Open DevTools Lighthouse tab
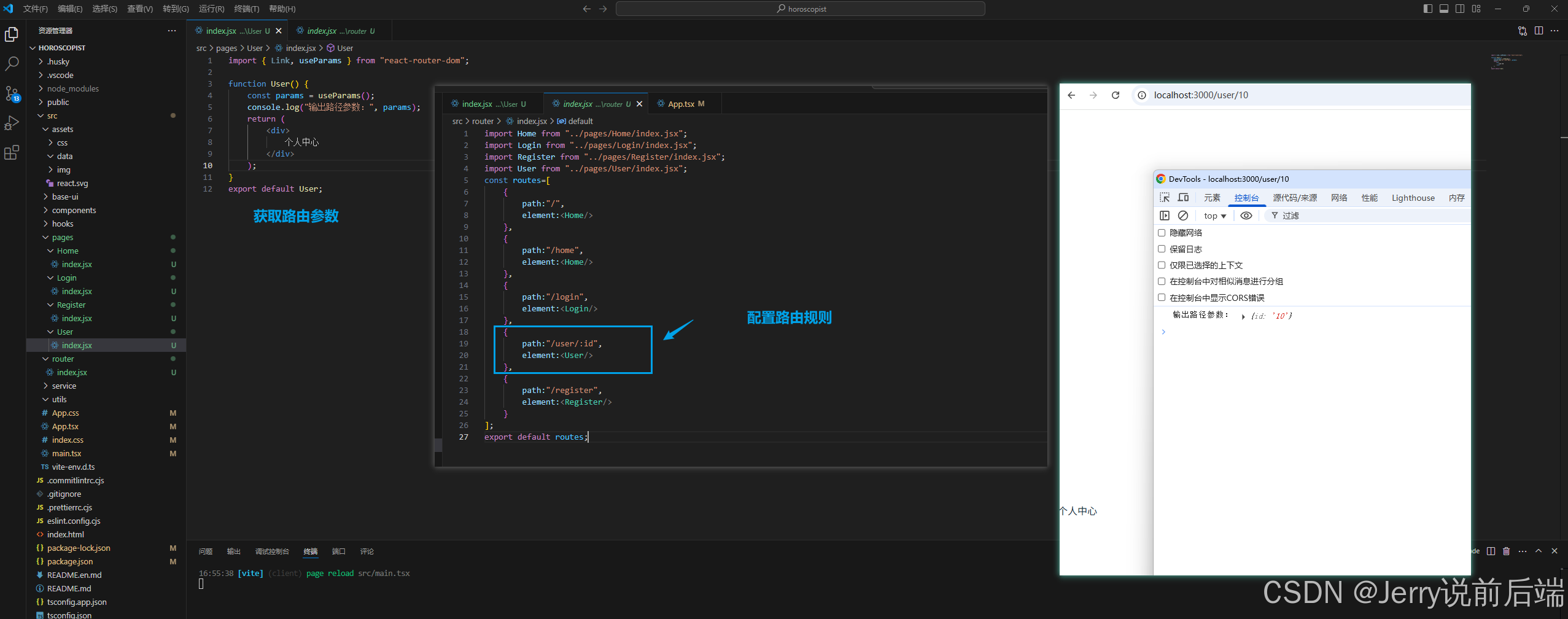Image resolution: width=1568 pixels, height=619 pixels. [x=1413, y=198]
